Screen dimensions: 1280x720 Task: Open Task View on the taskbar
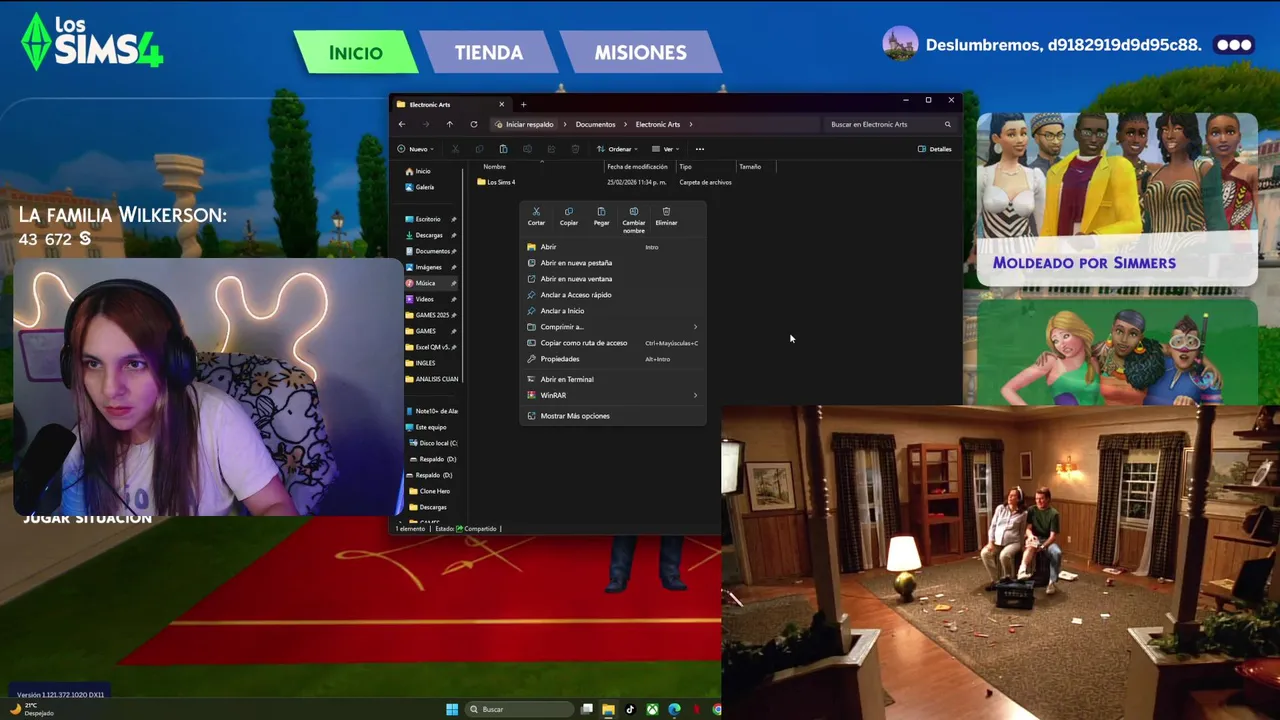(587, 709)
